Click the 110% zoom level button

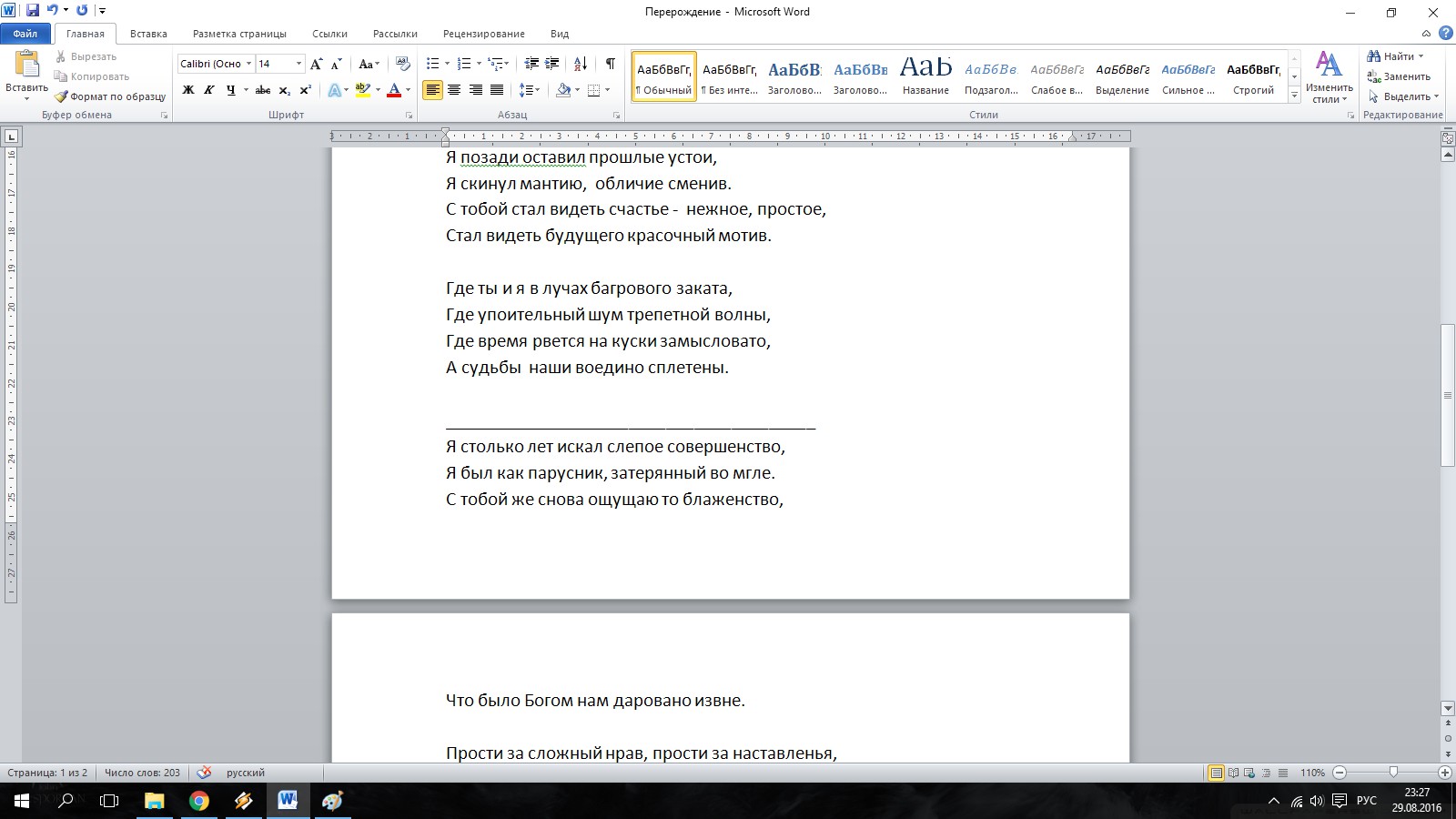1312,773
